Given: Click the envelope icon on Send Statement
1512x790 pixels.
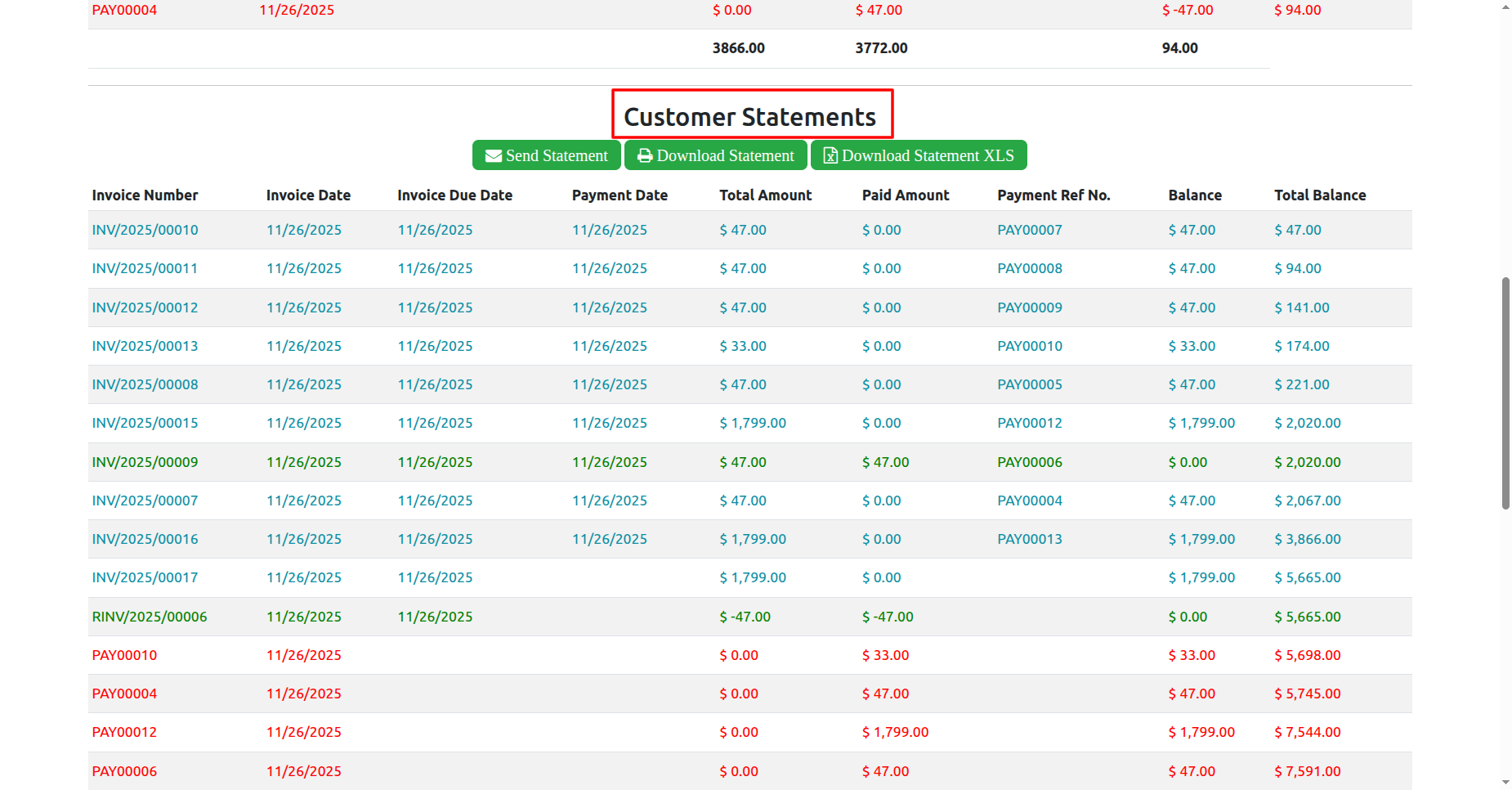Looking at the screenshot, I should pyautogui.click(x=493, y=156).
